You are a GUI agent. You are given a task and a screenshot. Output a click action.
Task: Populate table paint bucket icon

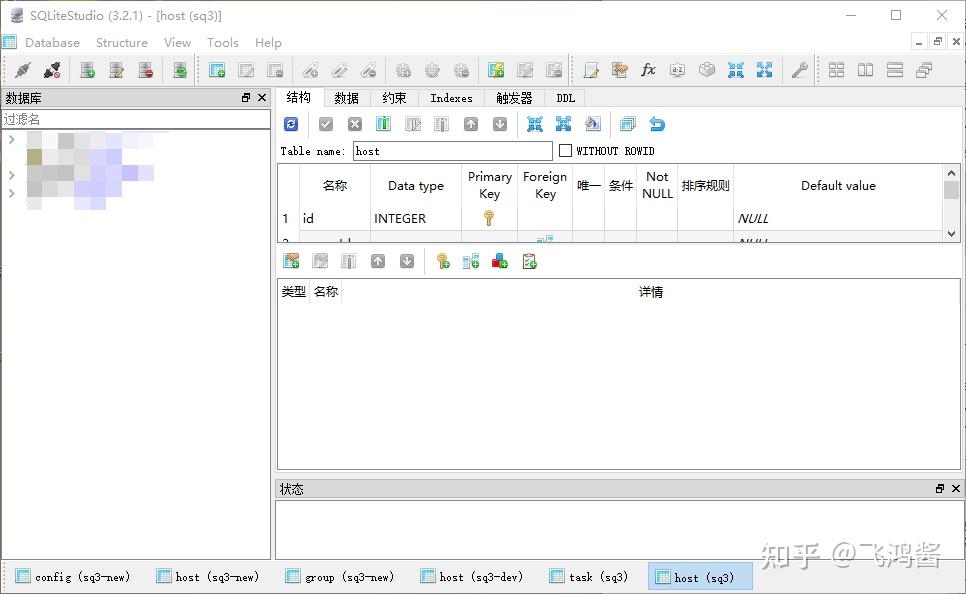(592, 124)
